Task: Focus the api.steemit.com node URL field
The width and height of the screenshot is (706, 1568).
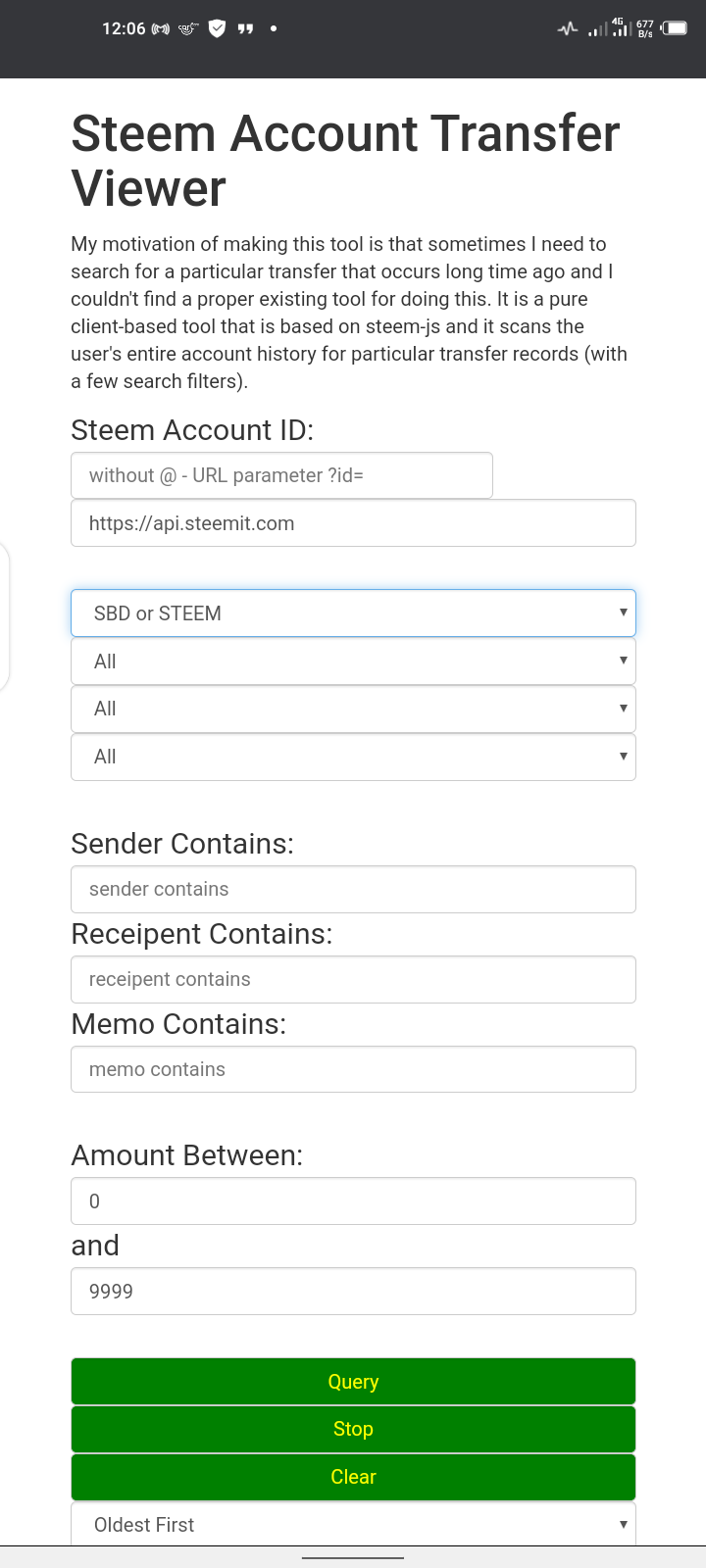Action: click(353, 523)
